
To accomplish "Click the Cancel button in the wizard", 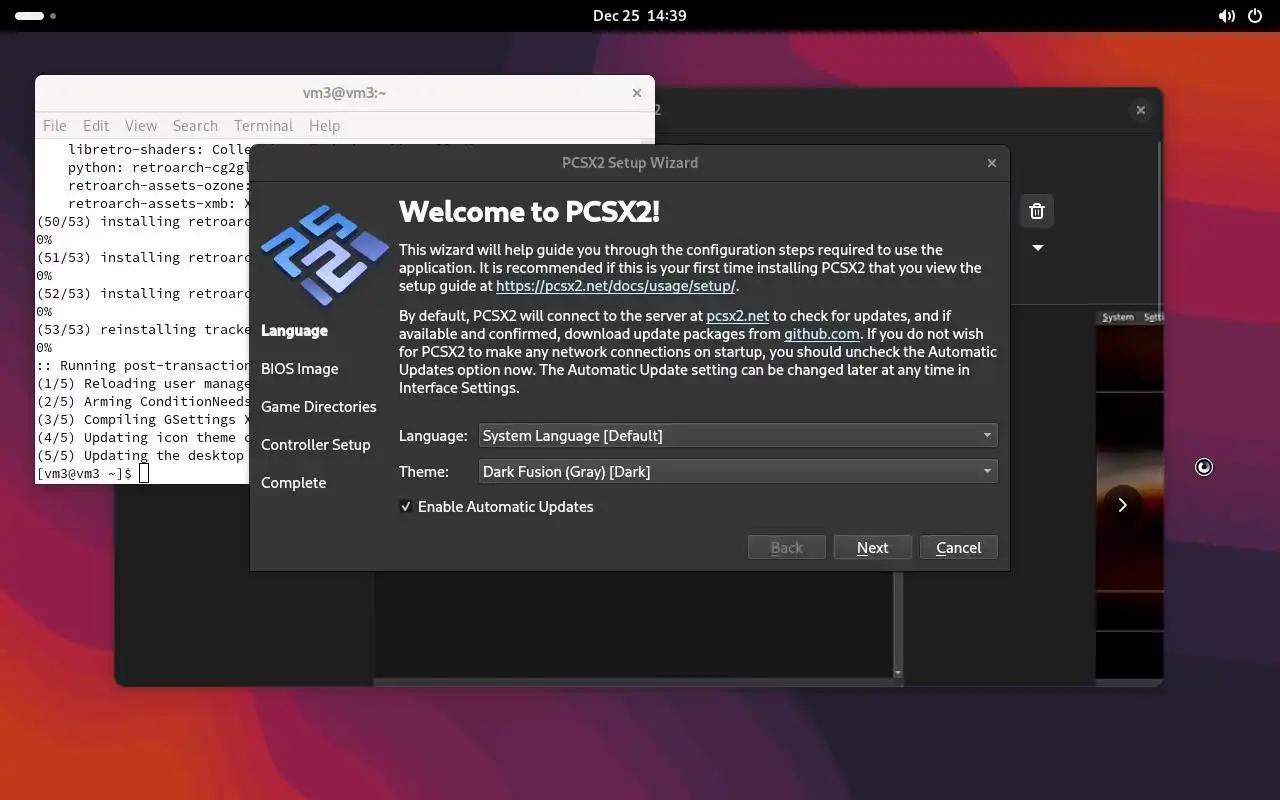I will point(958,548).
